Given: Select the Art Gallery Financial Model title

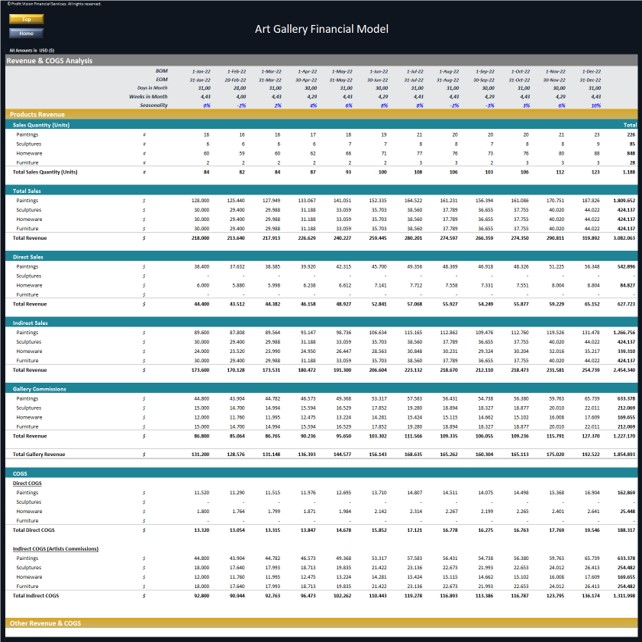Looking at the screenshot, I should 321,29.
